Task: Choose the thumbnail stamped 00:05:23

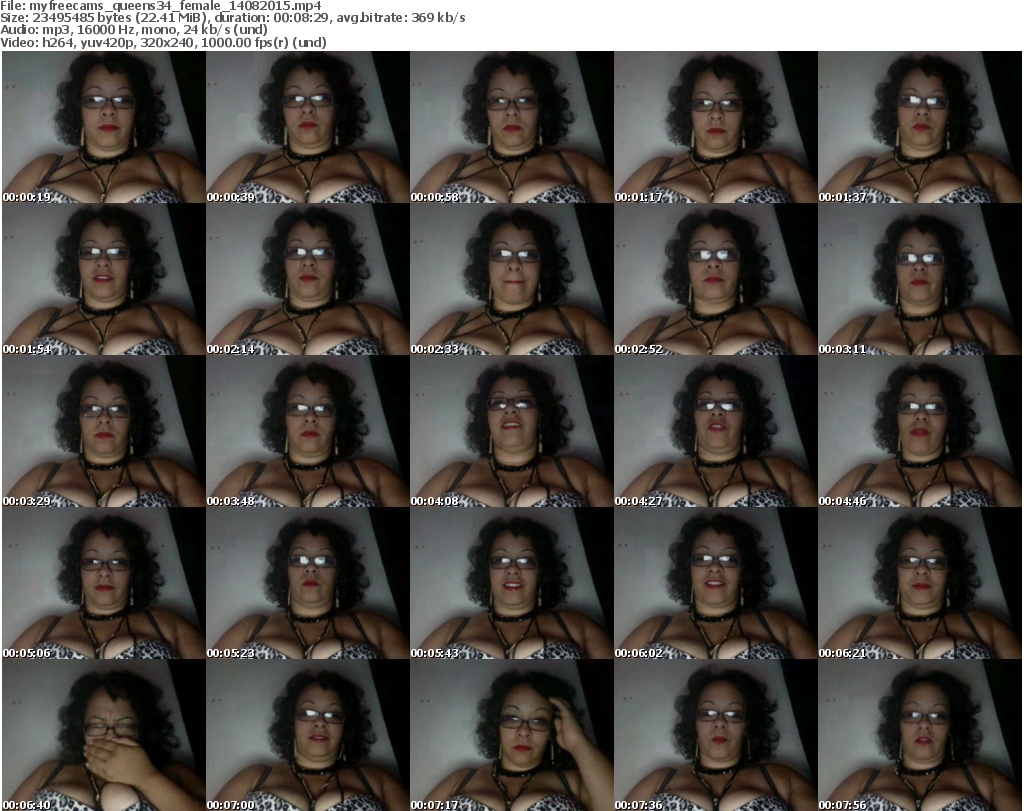Action: point(308,583)
